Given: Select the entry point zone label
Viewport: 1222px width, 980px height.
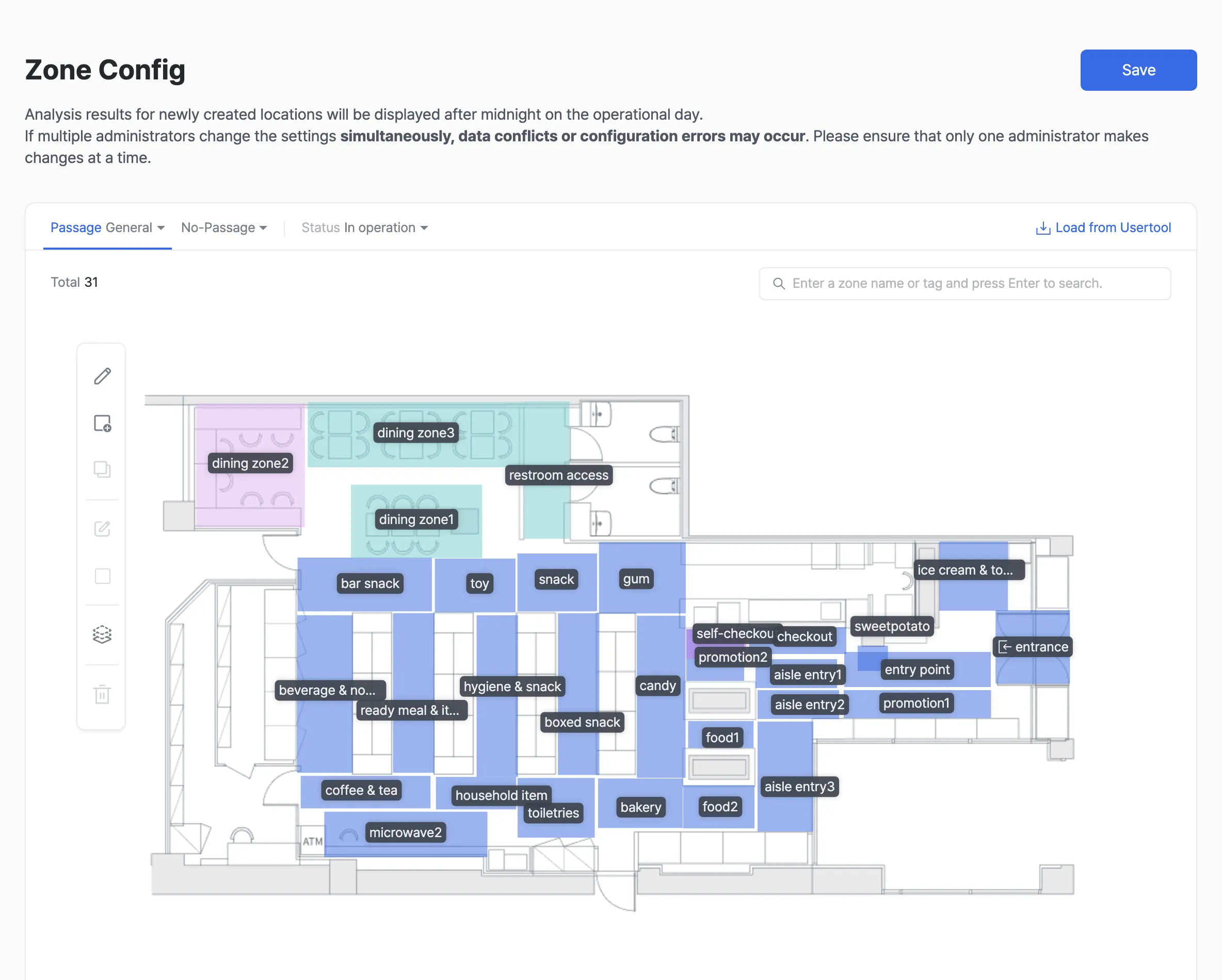Looking at the screenshot, I should point(916,669).
